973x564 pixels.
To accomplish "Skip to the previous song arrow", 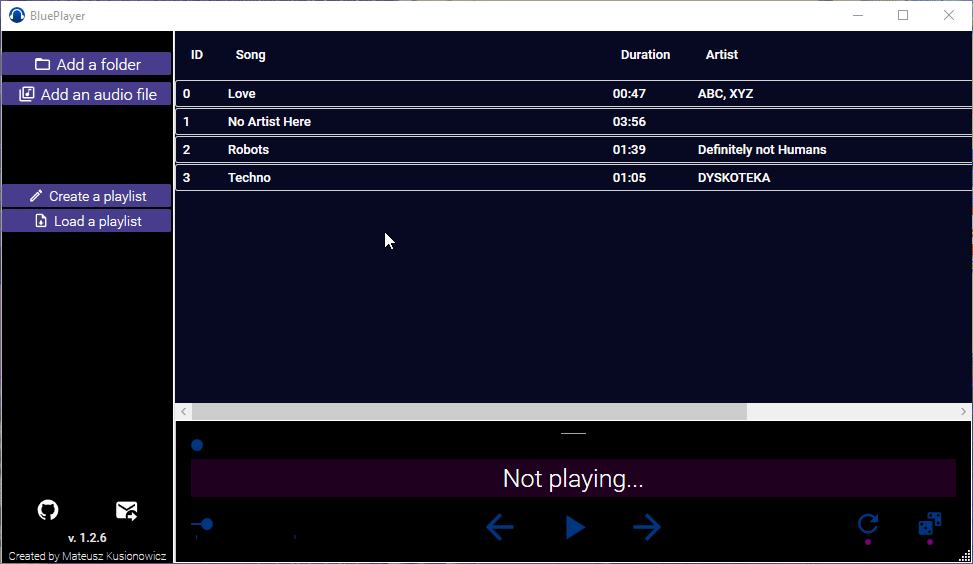I will point(500,527).
